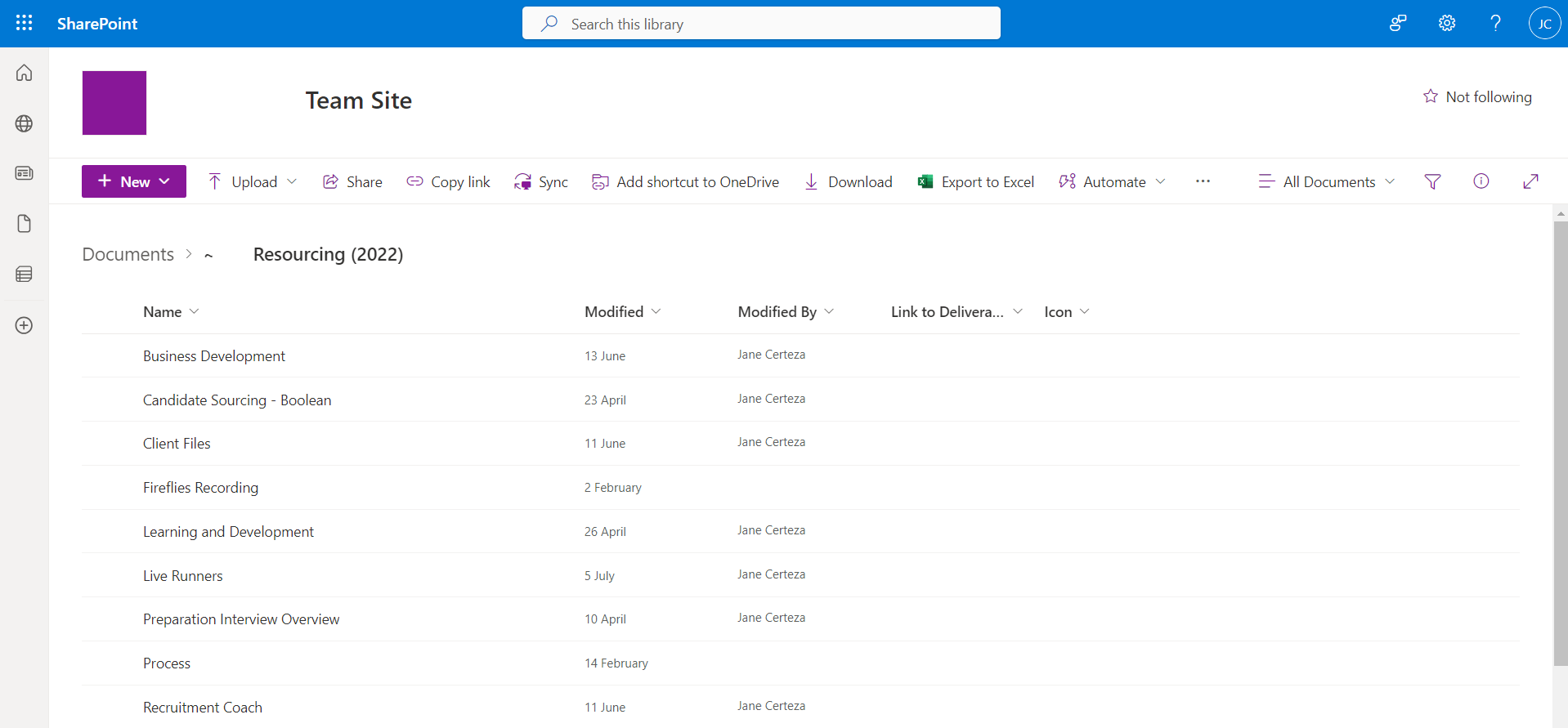Click the Search this library field
The width and height of the screenshot is (1568, 728).
(x=761, y=24)
